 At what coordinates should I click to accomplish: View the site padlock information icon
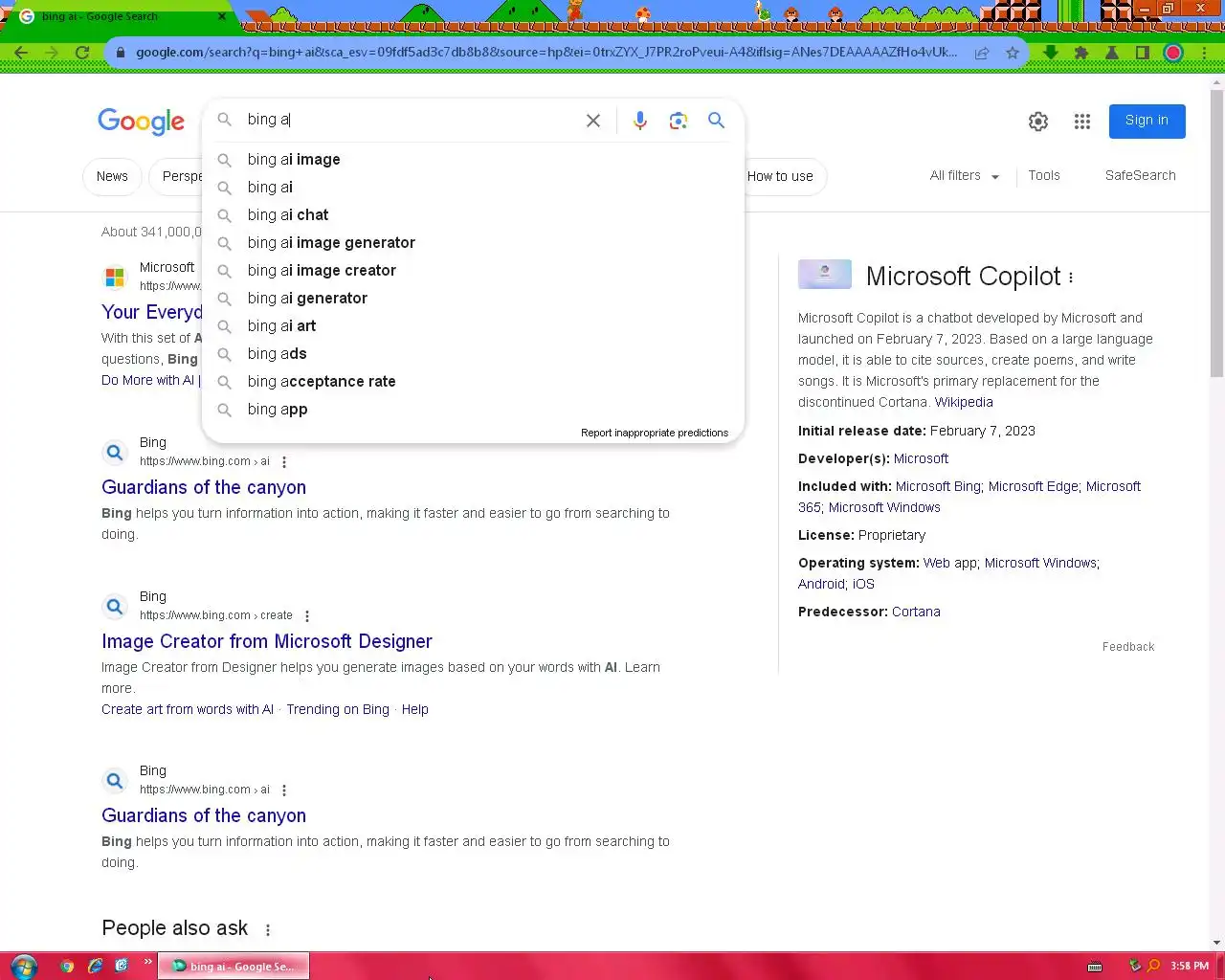coord(121,53)
